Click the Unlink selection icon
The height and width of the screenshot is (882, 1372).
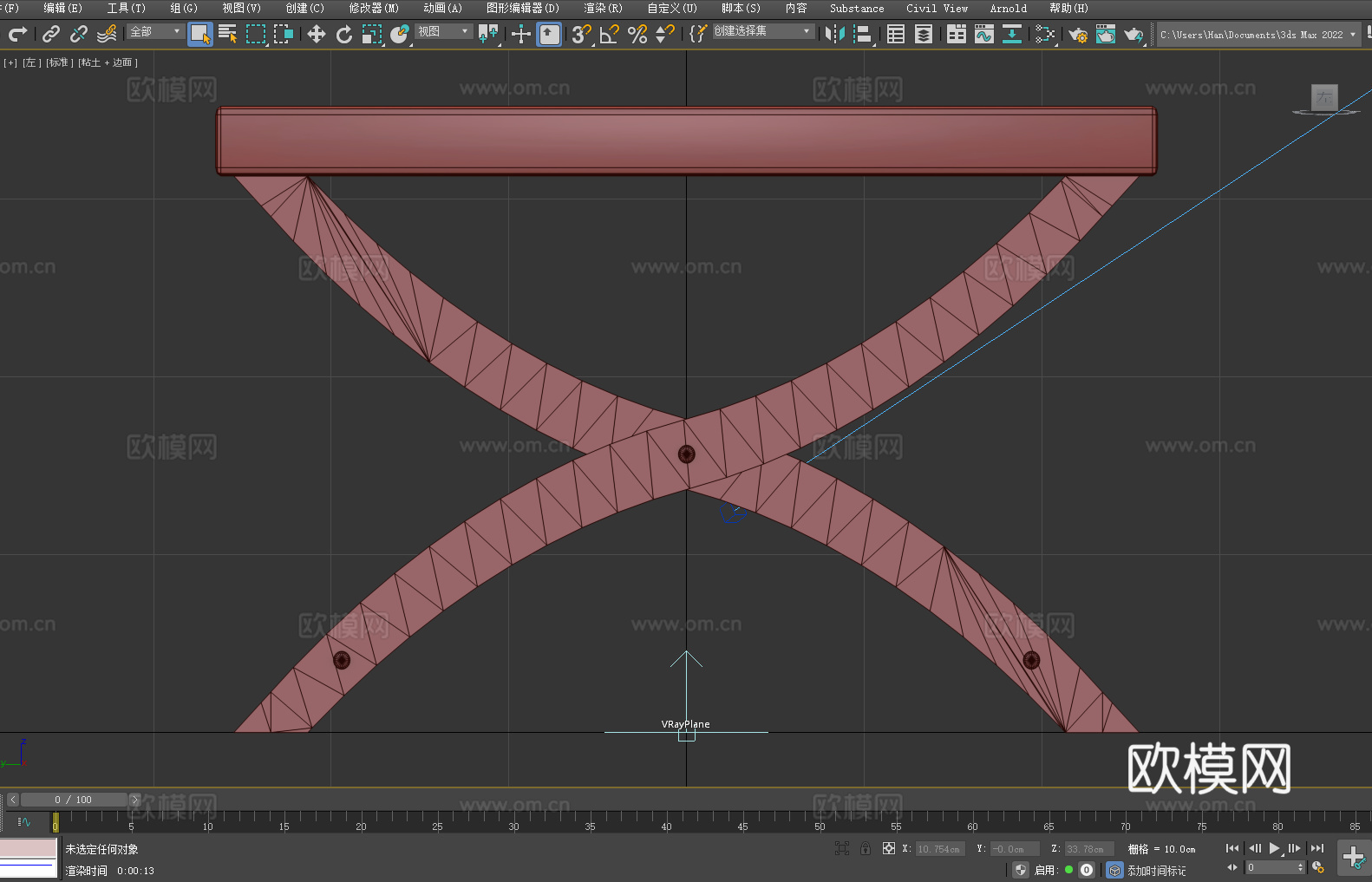click(79, 34)
